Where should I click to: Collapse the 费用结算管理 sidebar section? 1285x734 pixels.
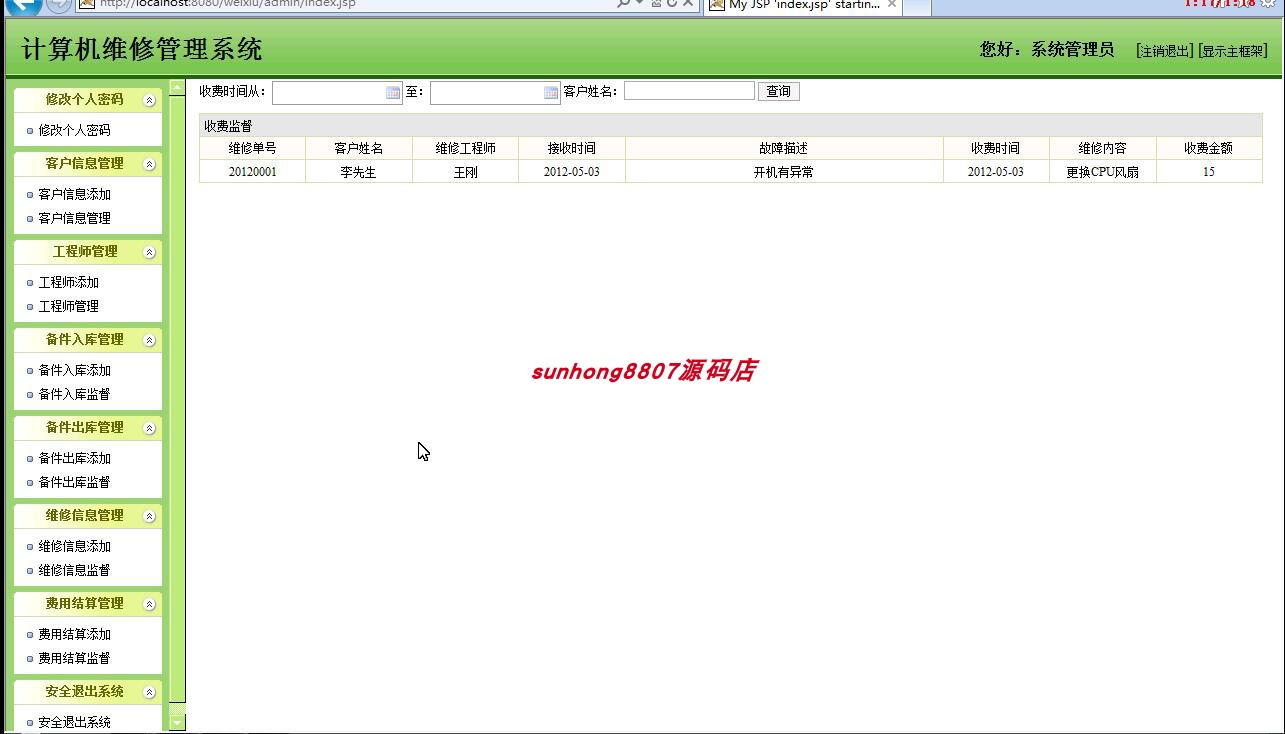point(149,604)
